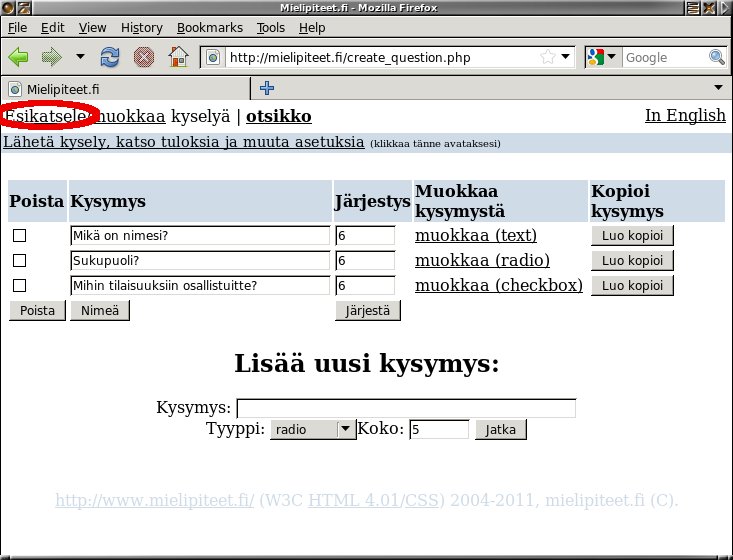Switch to the Mielipiteet.fi tab
Screen dimensions: 733x560
click(x=125, y=89)
